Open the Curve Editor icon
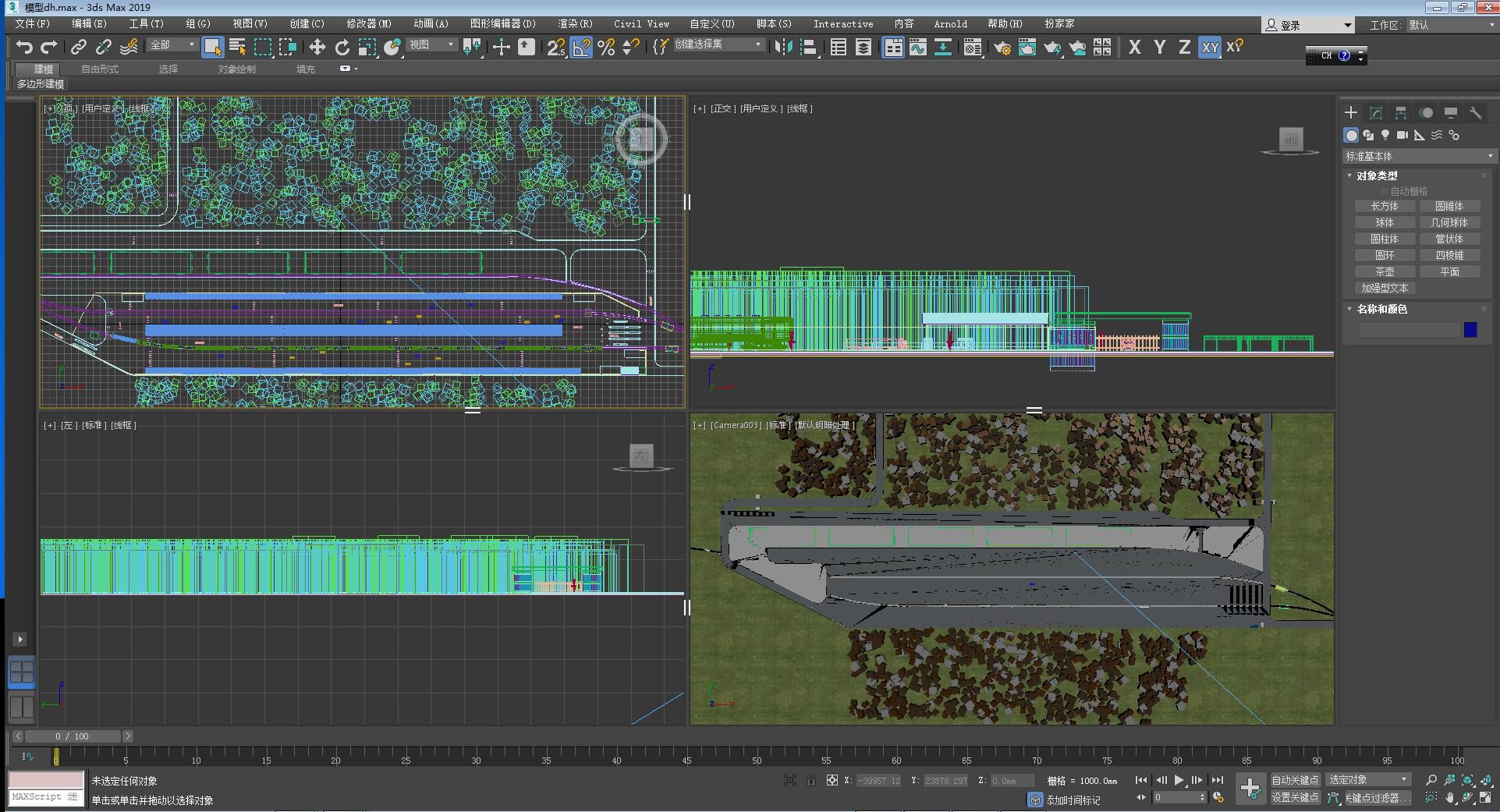The image size is (1500, 812). pos(918,48)
